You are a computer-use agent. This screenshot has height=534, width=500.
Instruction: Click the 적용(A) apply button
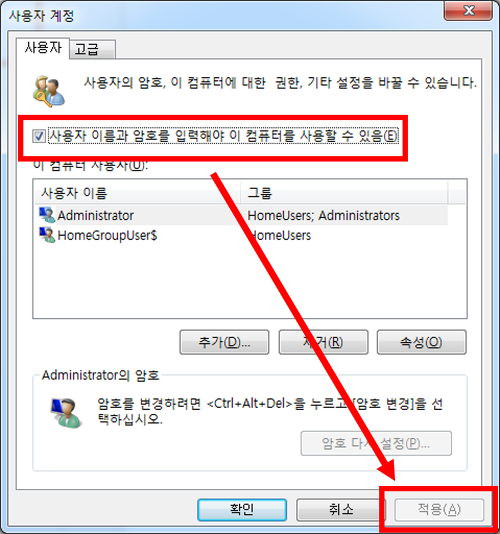439,509
